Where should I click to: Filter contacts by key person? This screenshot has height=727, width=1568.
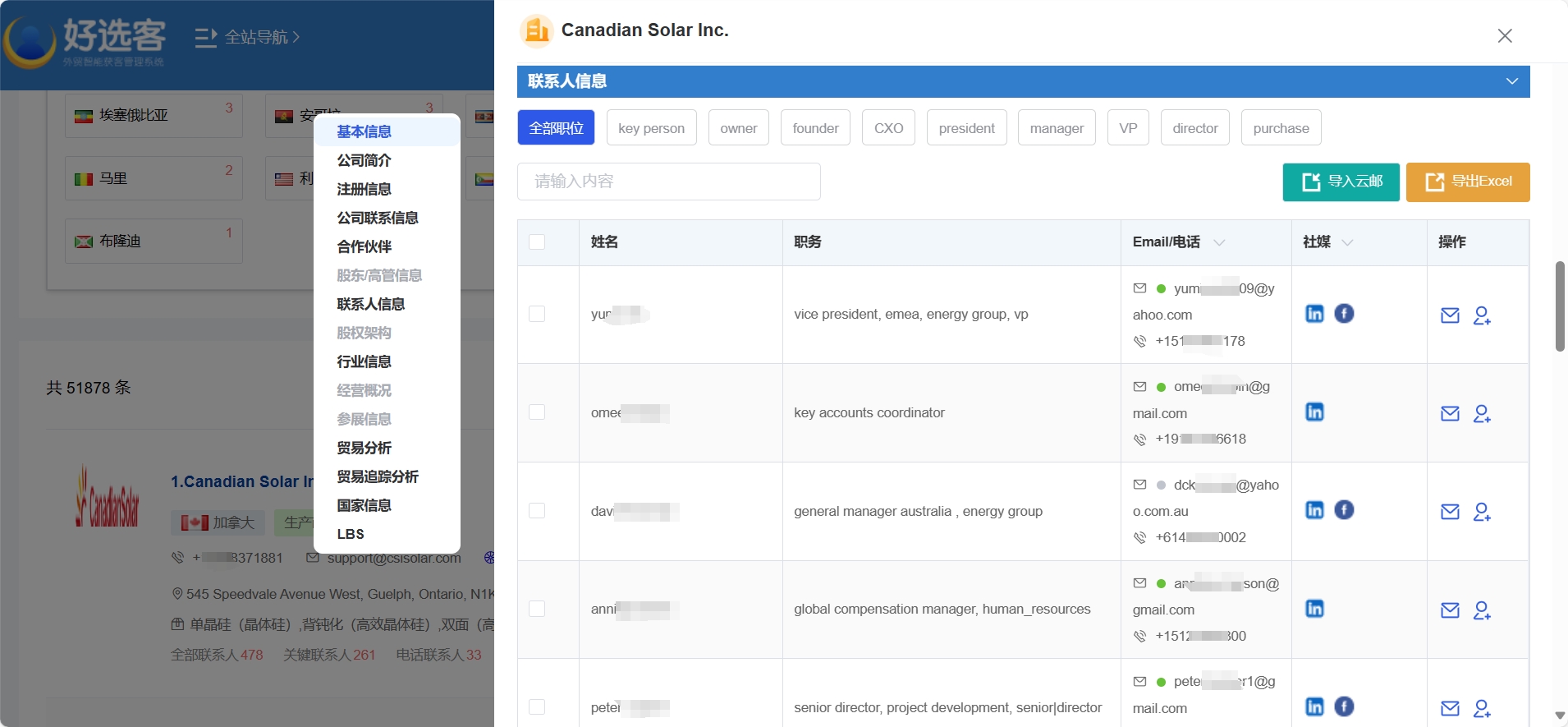click(651, 127)
